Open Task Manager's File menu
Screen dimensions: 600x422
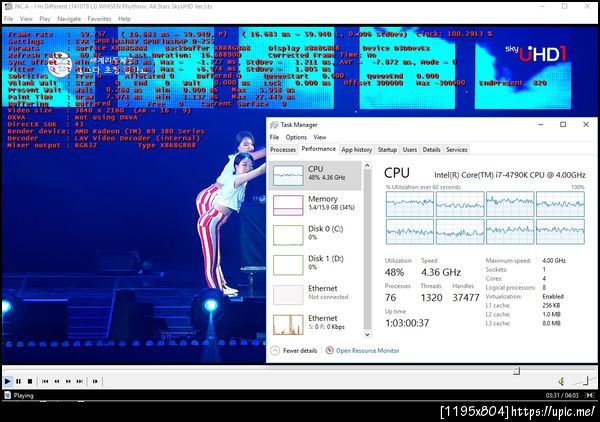tap(274, 137)
